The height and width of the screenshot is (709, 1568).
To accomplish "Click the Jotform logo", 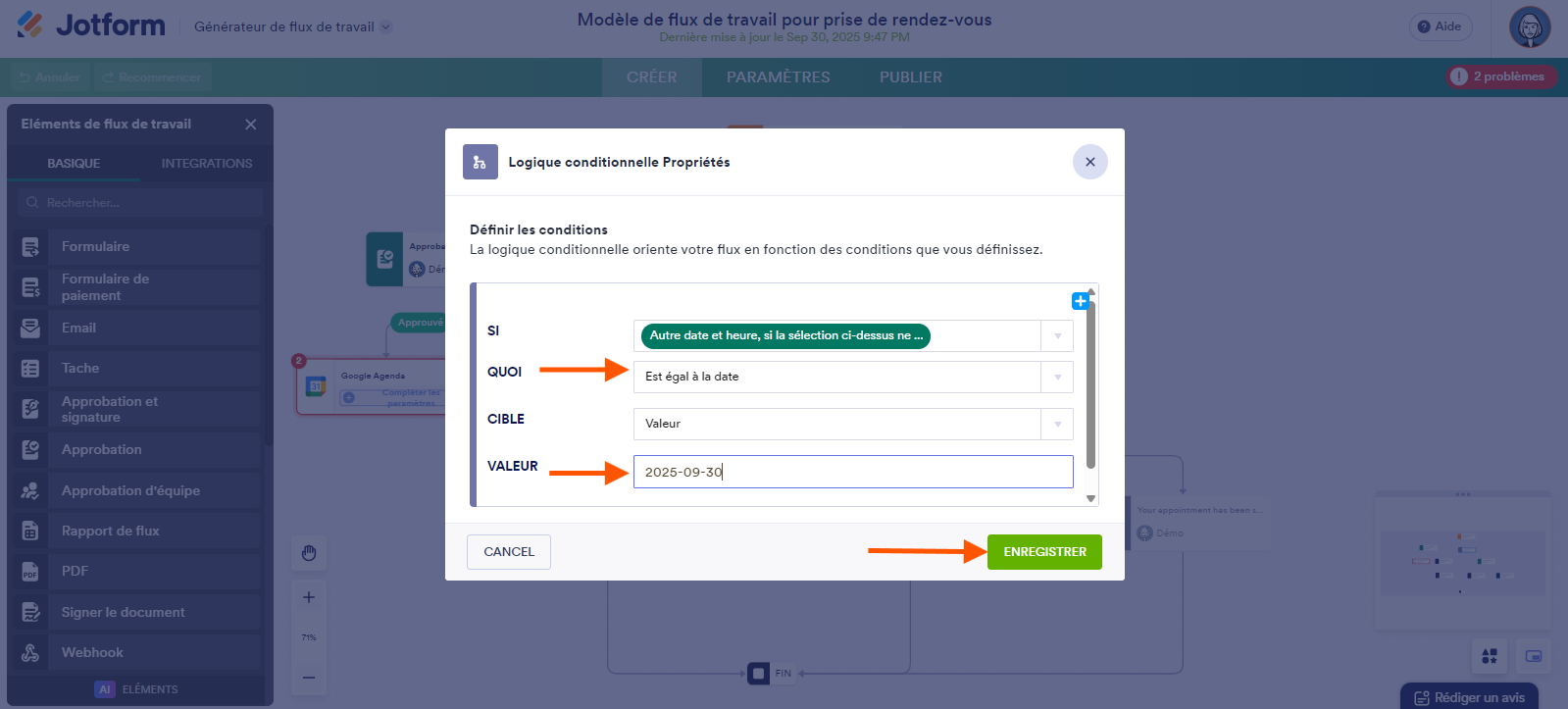I will (x=91, y=25).
